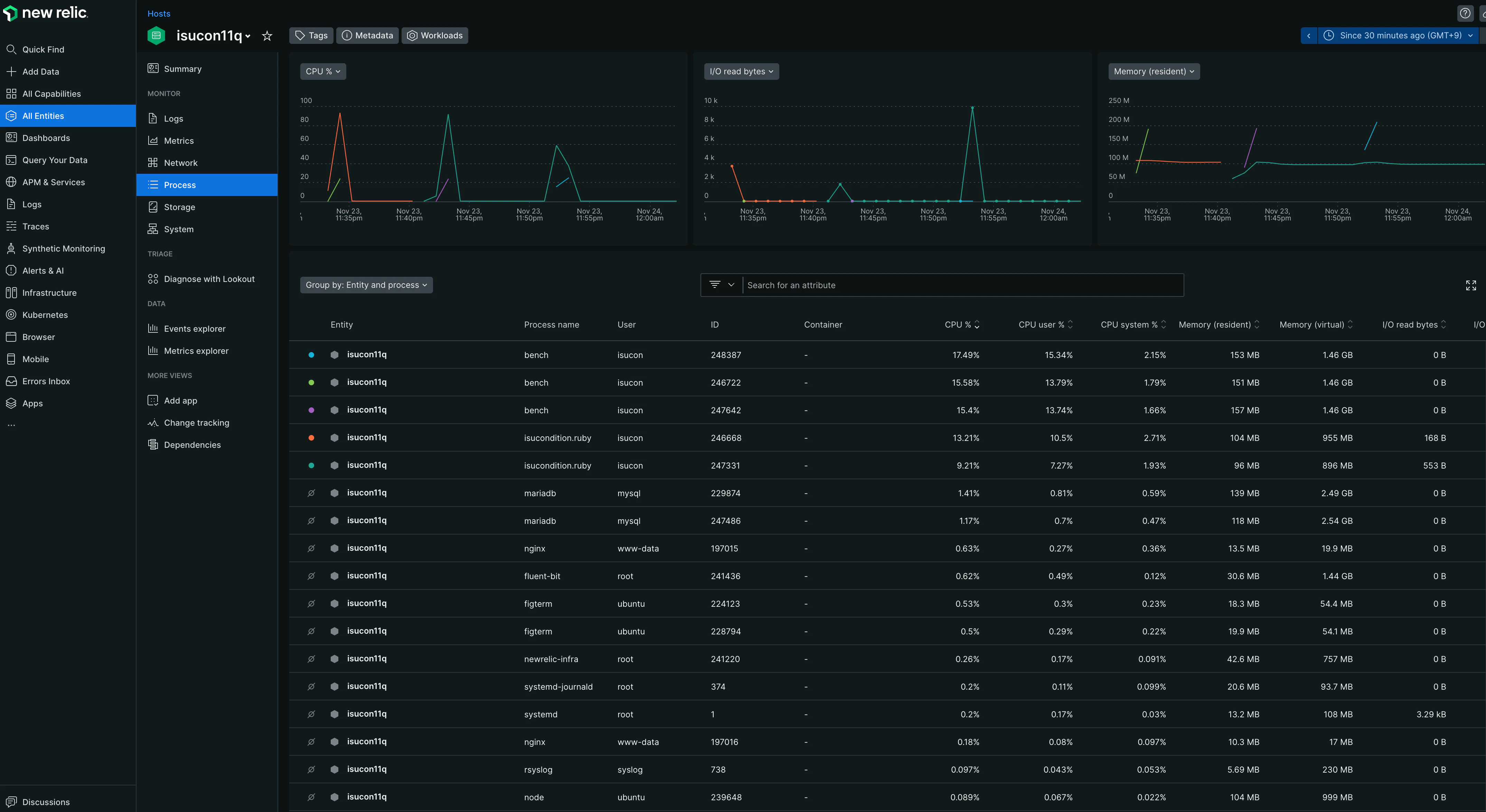Image resolution: width=1486 pixels, height=812 pixels.
Task: Sort table by Memory (virtual) column
Action: (x=1316, y=325)
